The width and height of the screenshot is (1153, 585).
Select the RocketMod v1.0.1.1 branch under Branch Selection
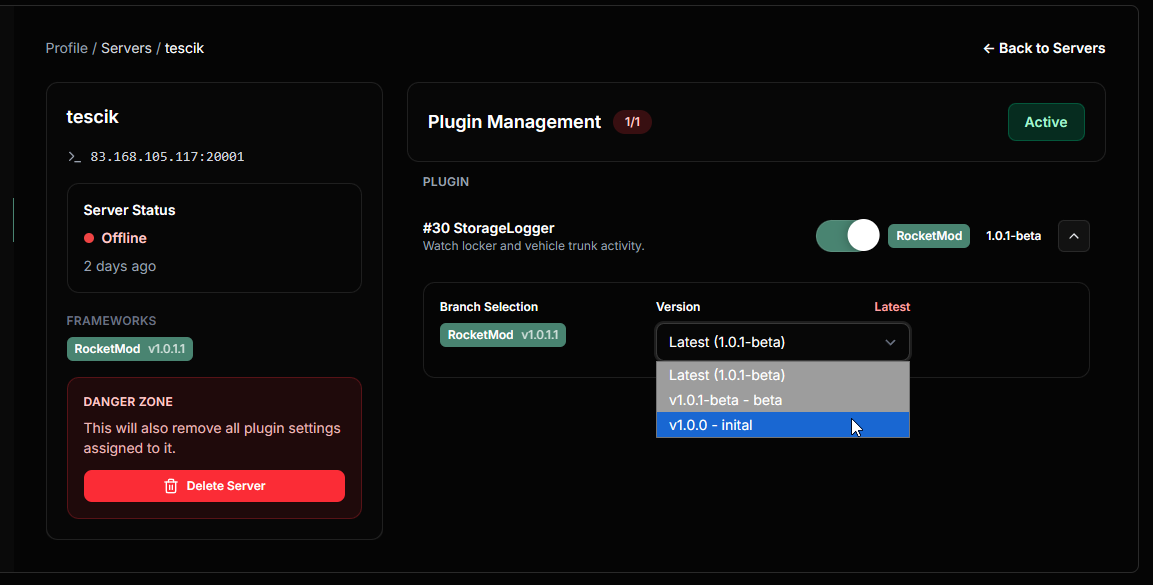point(502,335)
